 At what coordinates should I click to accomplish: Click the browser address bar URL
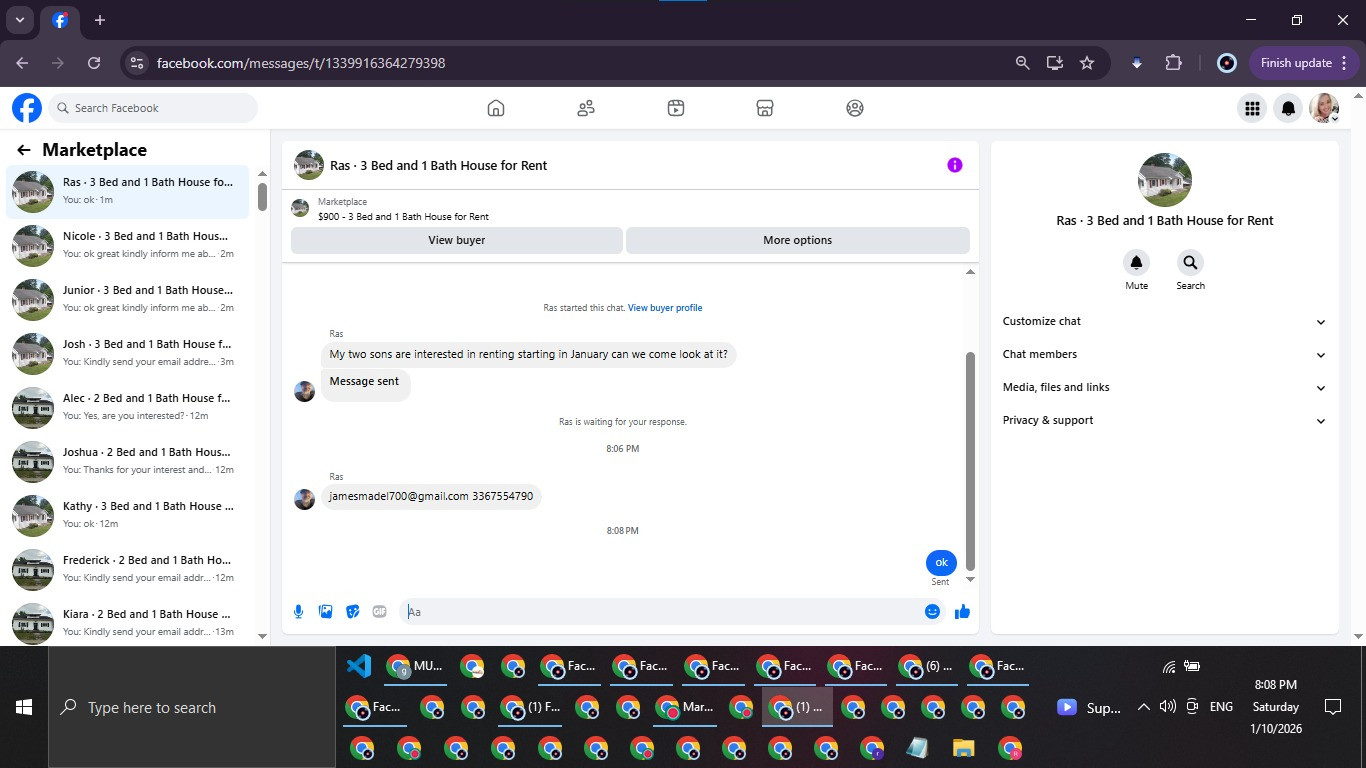coord(301,63)
